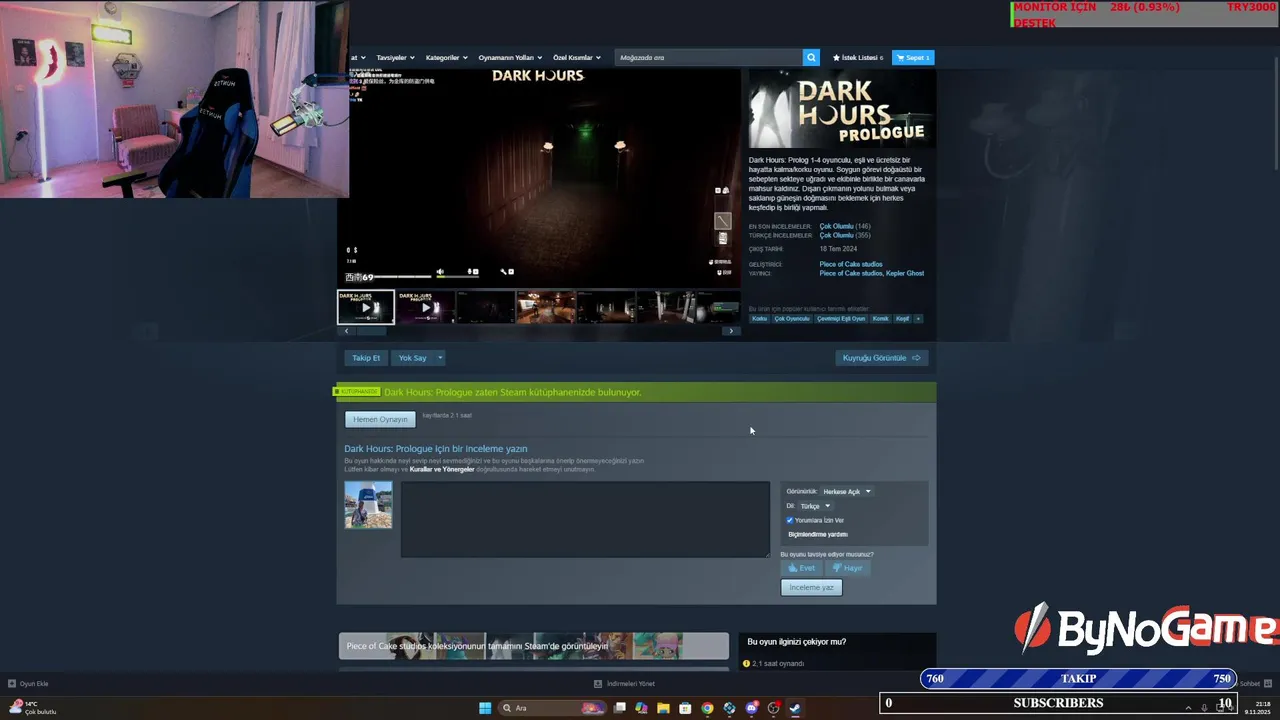Click the İnceleme yaz button

[x=811, y=587]
